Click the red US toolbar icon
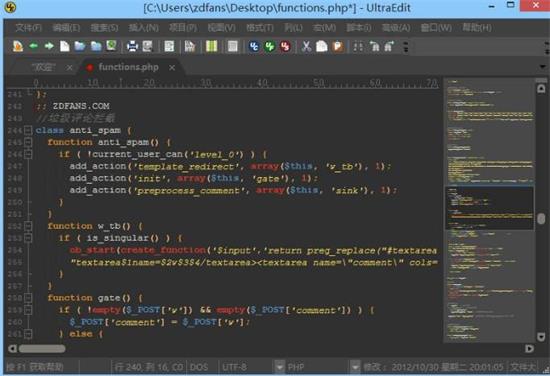The image size is (550, 376). (x=285, y=46)
